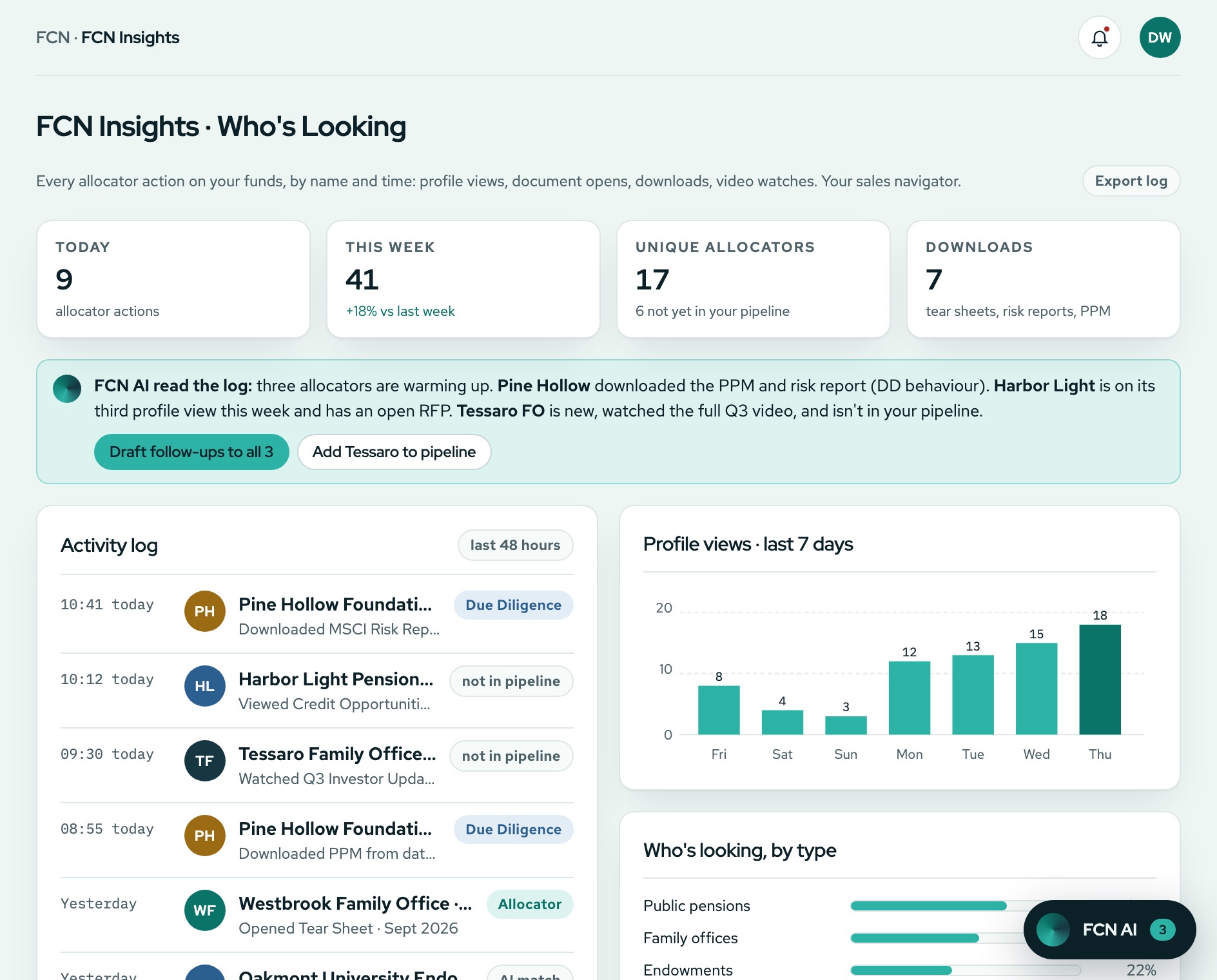The image size is (1217, 980).
Task: Click Export log button
Action: 1131,181
